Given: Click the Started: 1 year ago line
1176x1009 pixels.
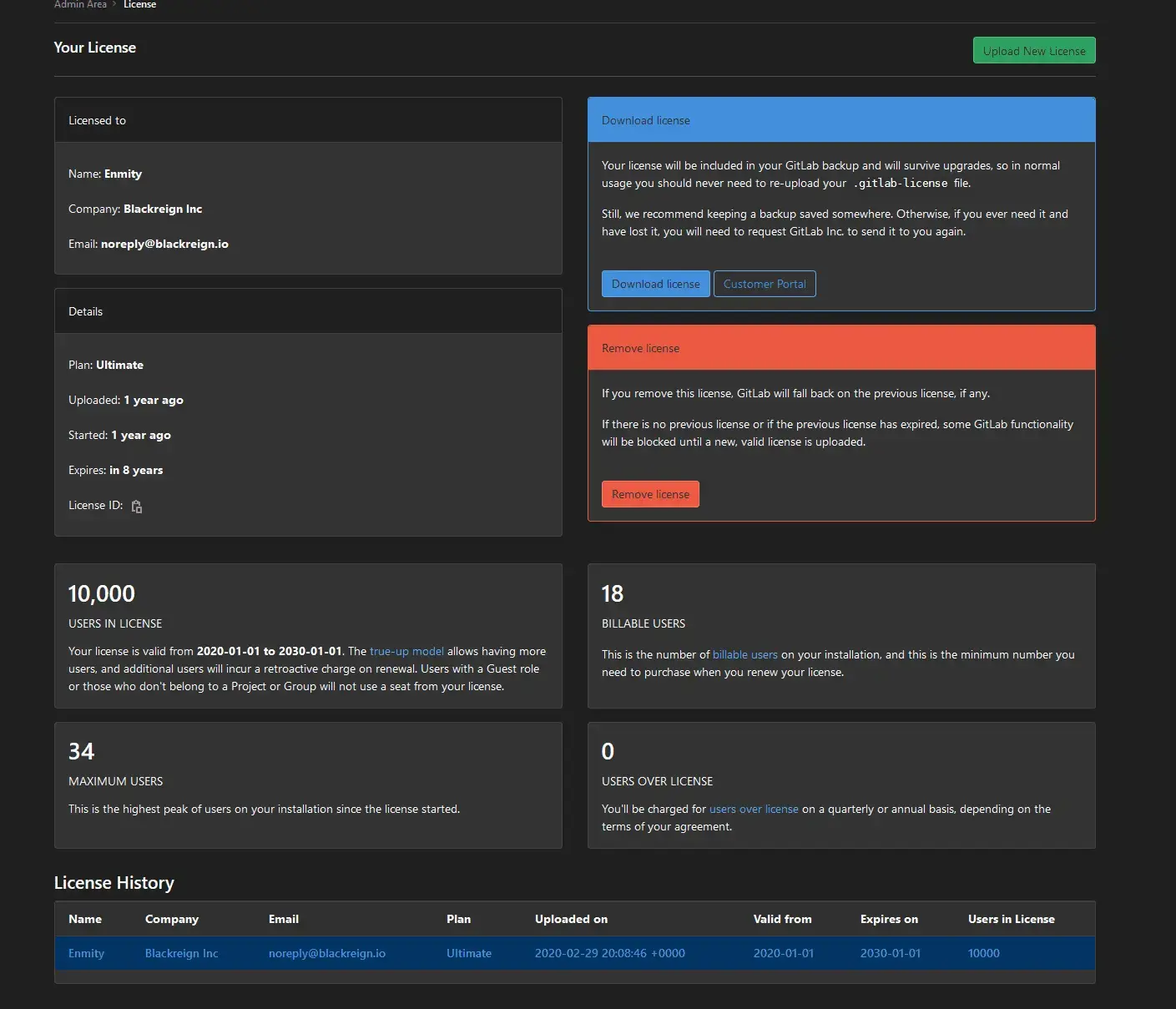Looking at the screenshot, I should (119, 435).
